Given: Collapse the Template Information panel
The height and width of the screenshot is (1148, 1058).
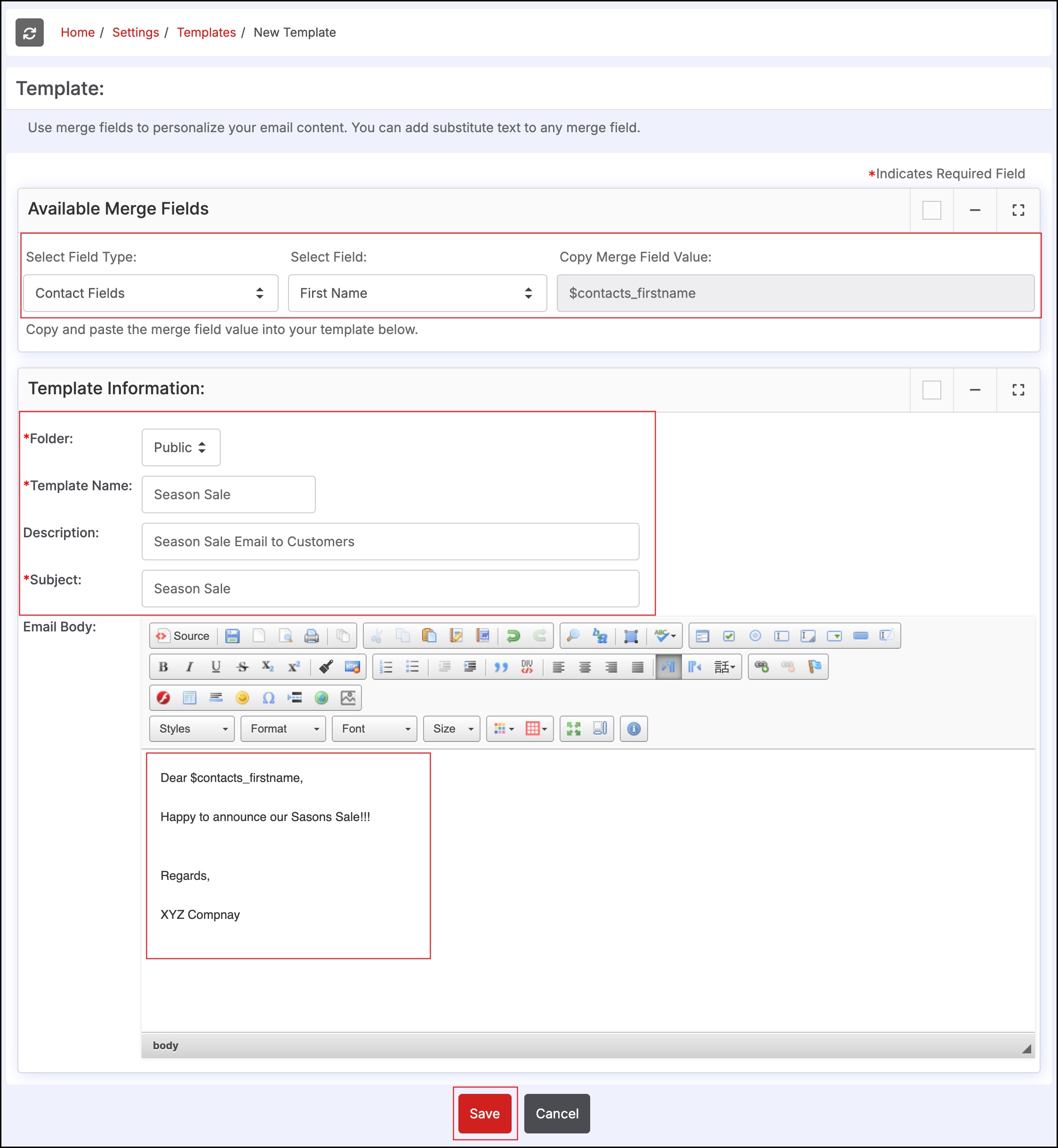Looking at the screenshot, I should 974,390.
